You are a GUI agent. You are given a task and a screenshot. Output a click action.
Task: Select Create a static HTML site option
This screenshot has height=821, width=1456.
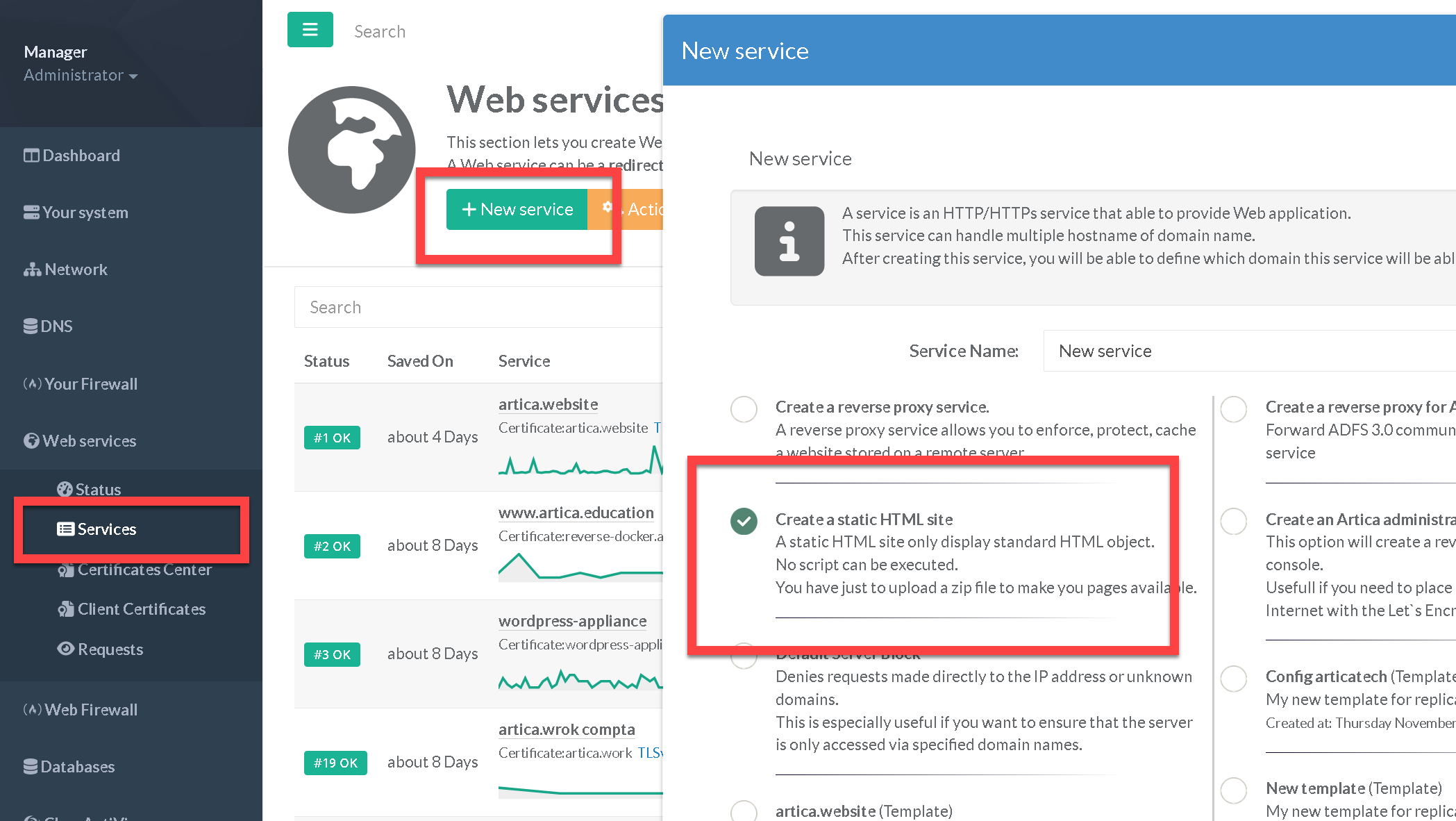(744, 521)
